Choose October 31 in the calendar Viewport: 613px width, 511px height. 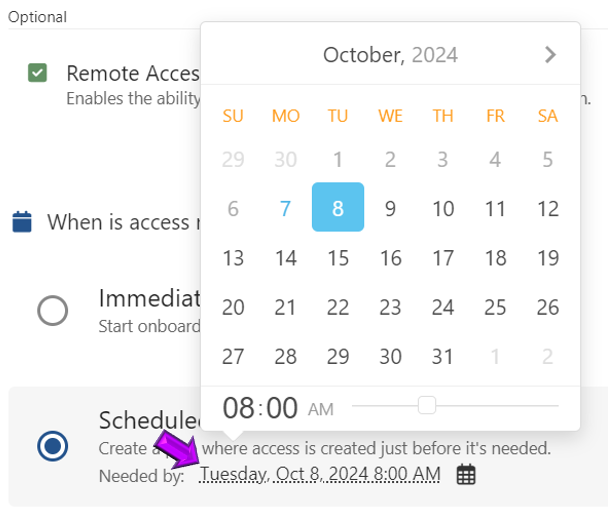(443, 356)
